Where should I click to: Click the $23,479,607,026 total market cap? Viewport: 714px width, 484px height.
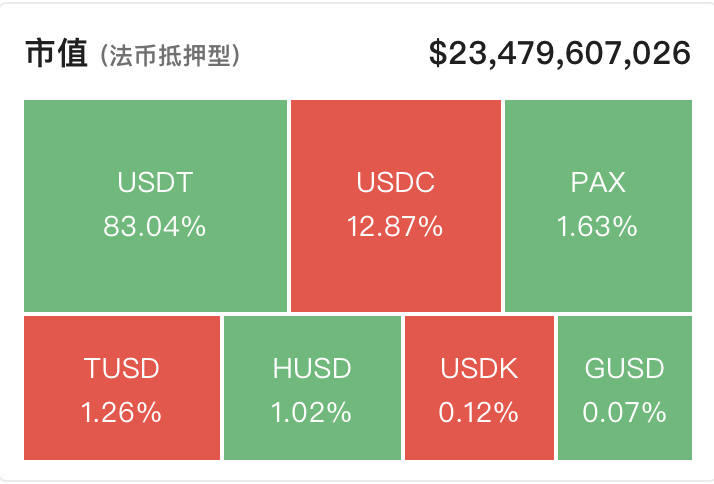click(560, 53)
